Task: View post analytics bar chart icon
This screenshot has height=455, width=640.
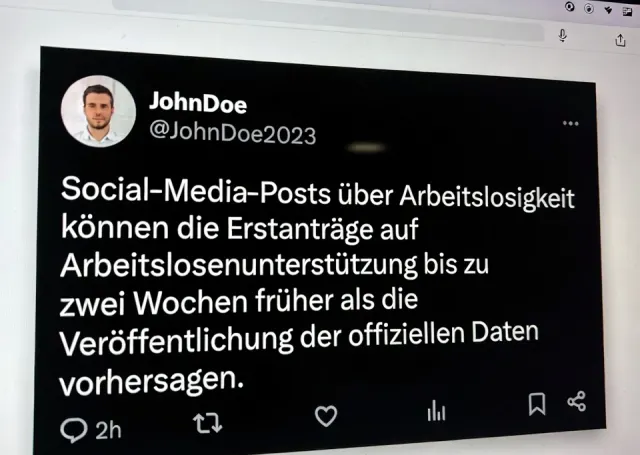Action: coord(436,410)
